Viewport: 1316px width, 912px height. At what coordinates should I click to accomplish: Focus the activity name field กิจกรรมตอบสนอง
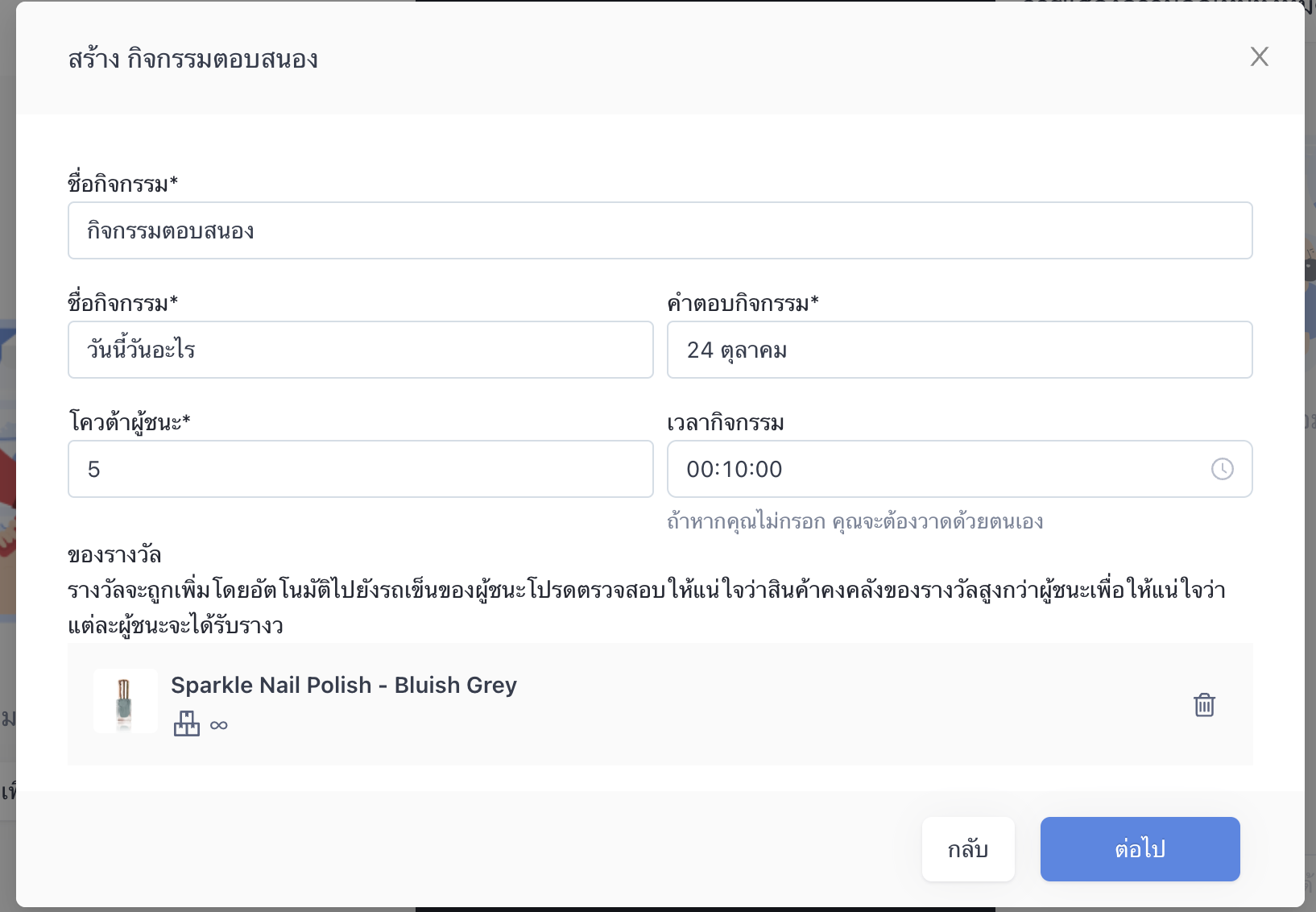[x=660, y=230]
